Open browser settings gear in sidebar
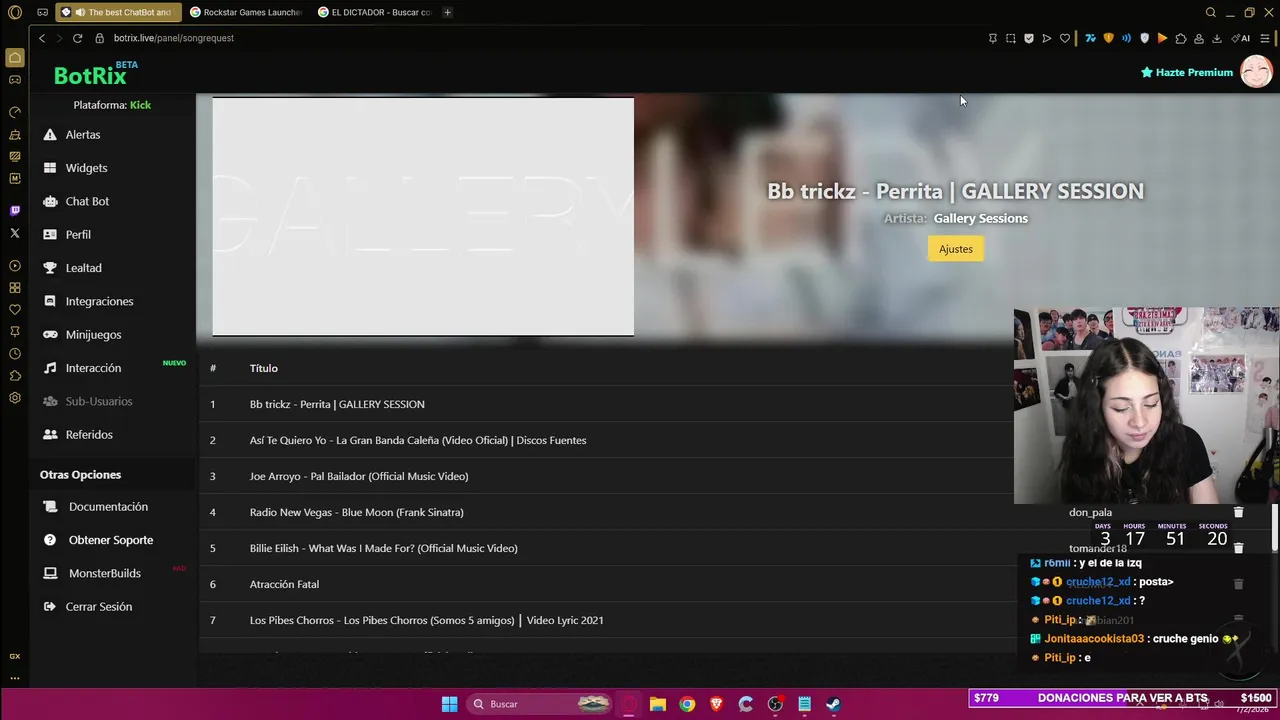 [x=15, y=398]
